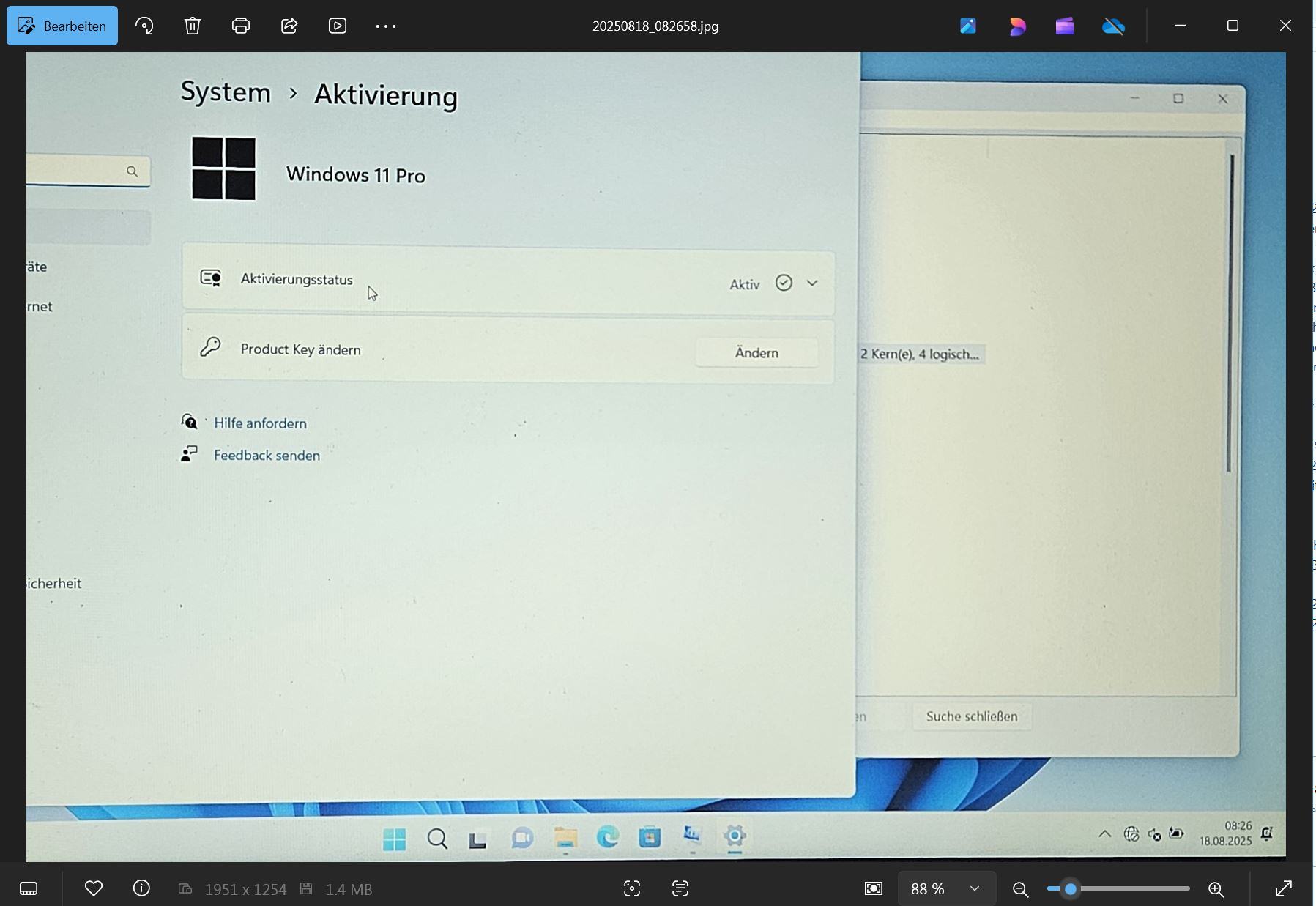Viewport: 1316px width, 906px height.
Task: Click the scrollbar in the background window
Action: pos(1230,313)
